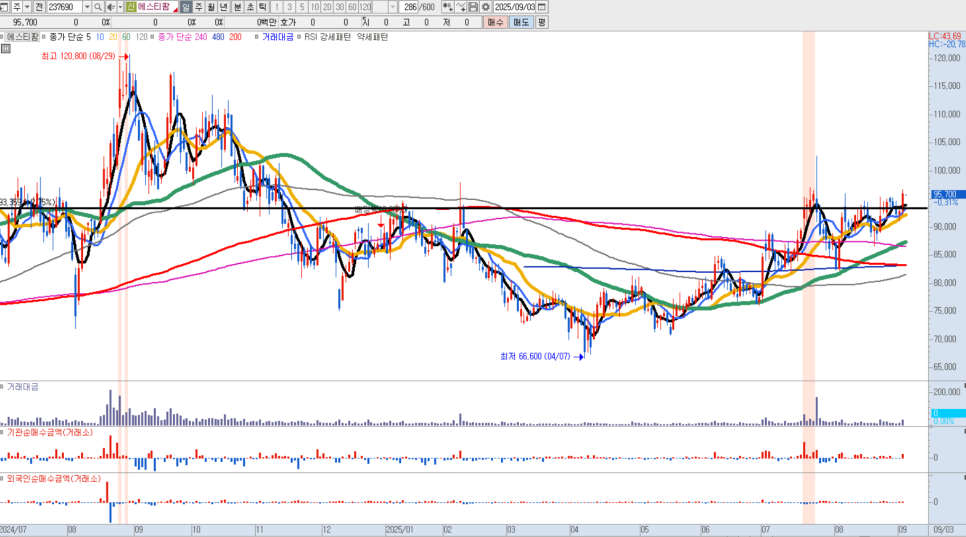Choose the 10 interval button
The image size is (966, 537).
[314, 7]
